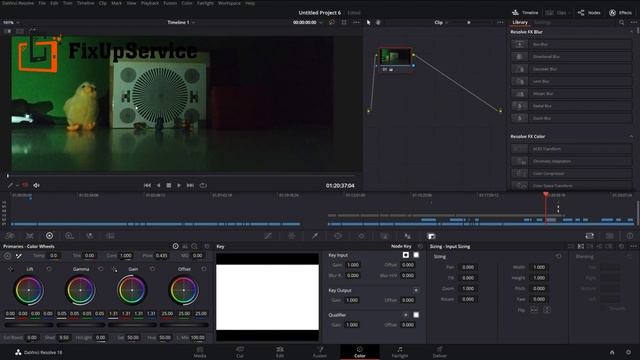640x360 pixels.
Task: Open Clips button dropdown arrow
Action: tap(569, 13)
